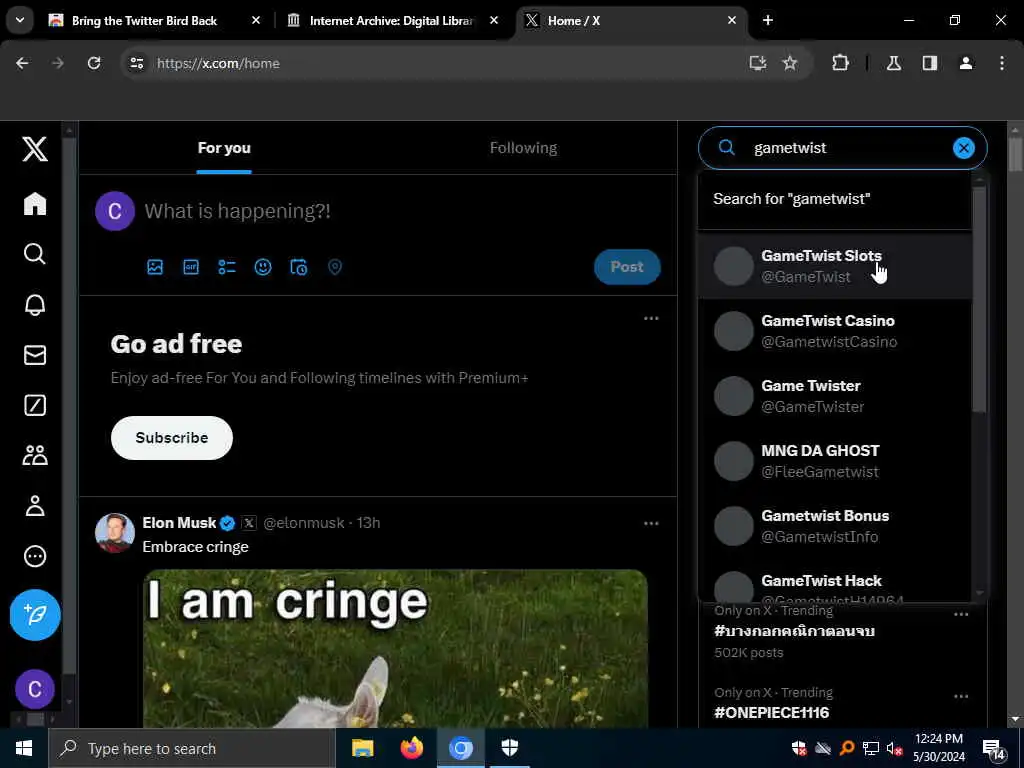
Task: Open more options for Thai hashtag trend
Action: [961, 614]
